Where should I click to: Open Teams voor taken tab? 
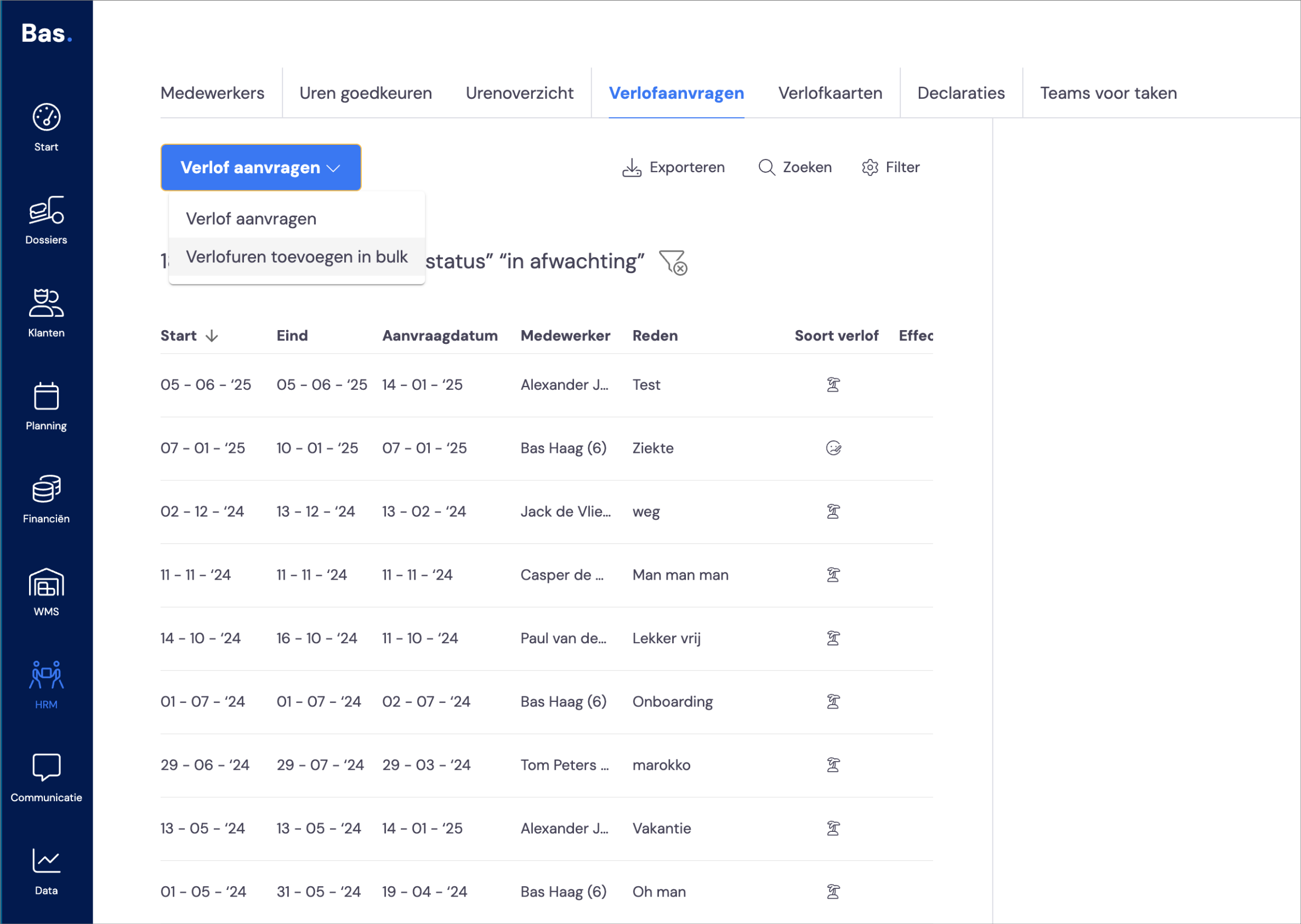(1108, 93)
